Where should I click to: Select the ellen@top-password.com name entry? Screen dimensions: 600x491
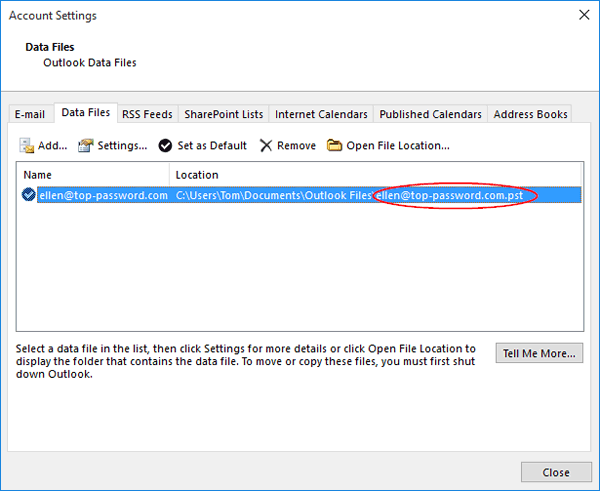103,195
